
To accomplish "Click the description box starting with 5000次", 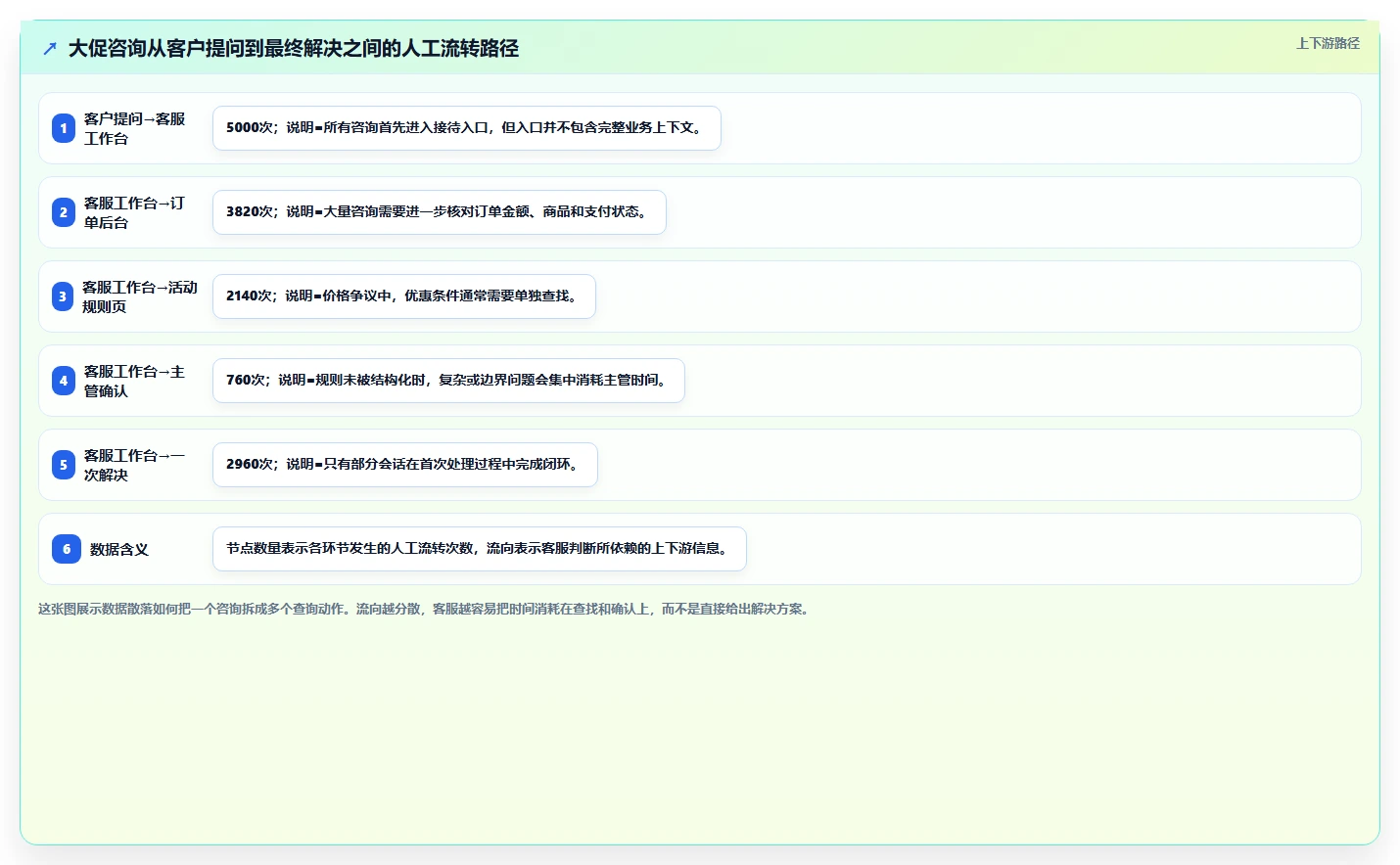I will [467, 128].
